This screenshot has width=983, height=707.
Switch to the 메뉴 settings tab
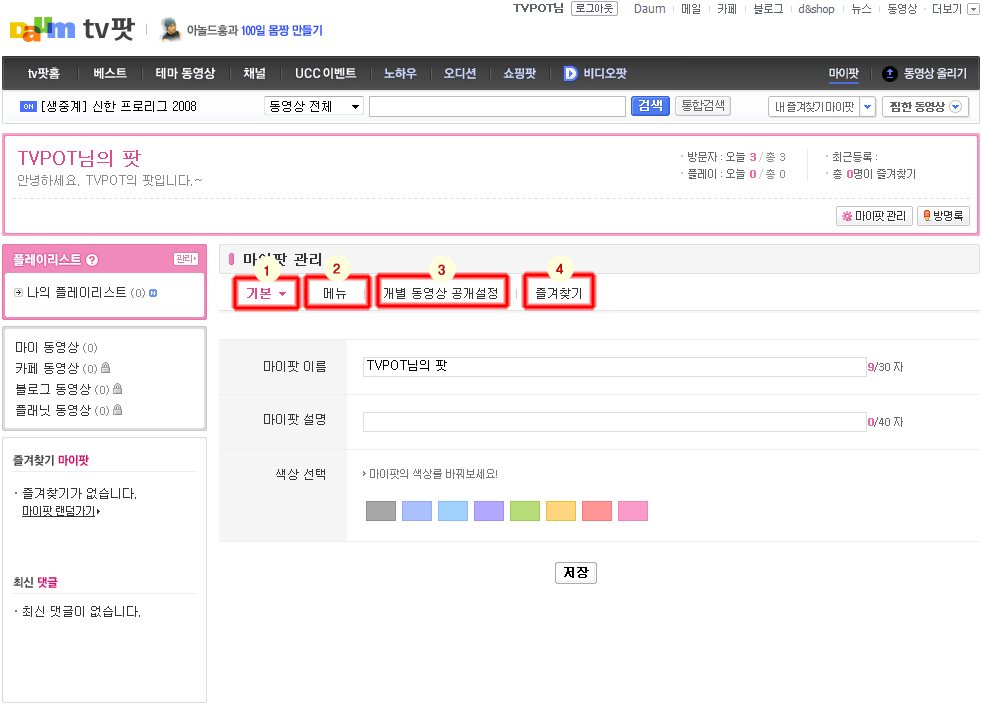335,293
